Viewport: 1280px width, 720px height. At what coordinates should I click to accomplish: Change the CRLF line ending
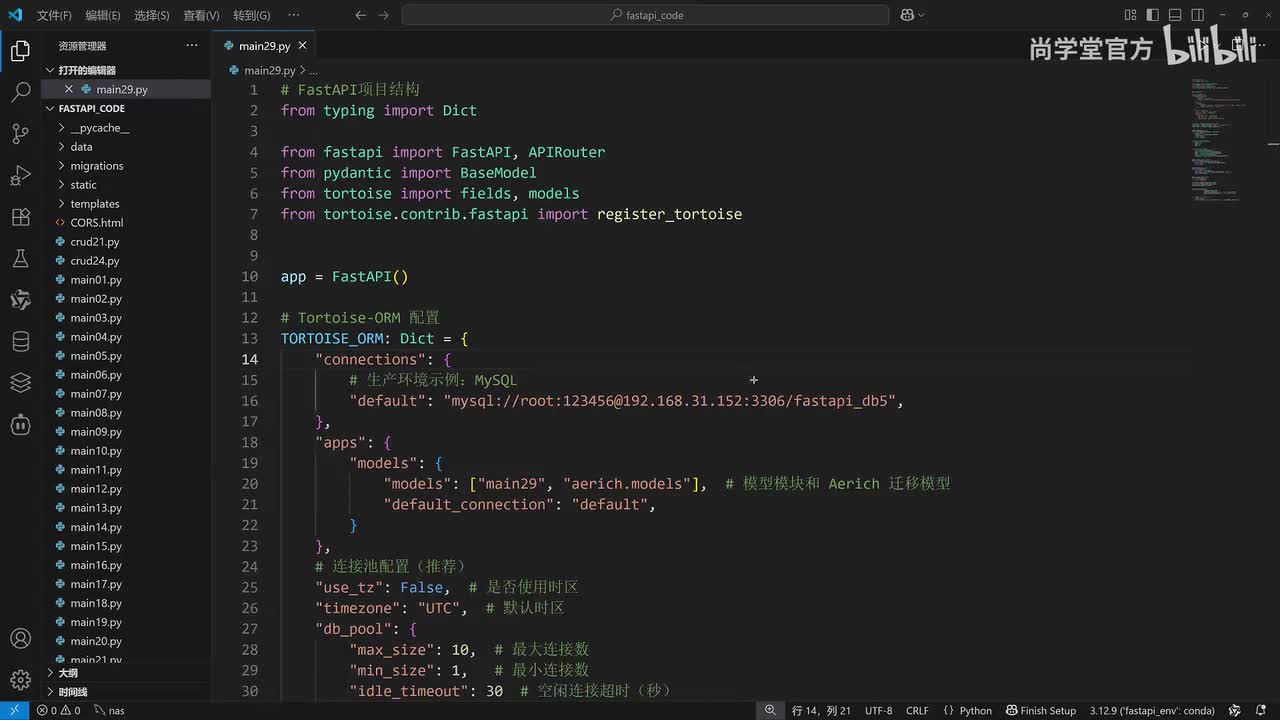(917, 710)
